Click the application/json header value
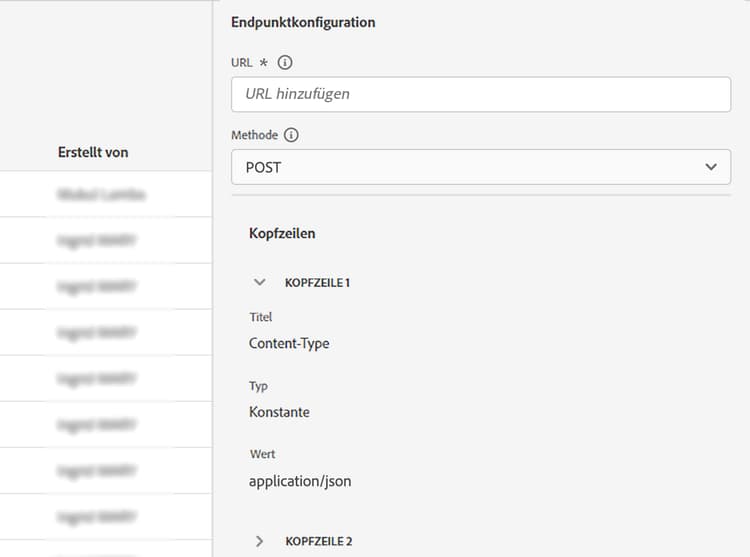750x557 pixels. tap(300, 480)
